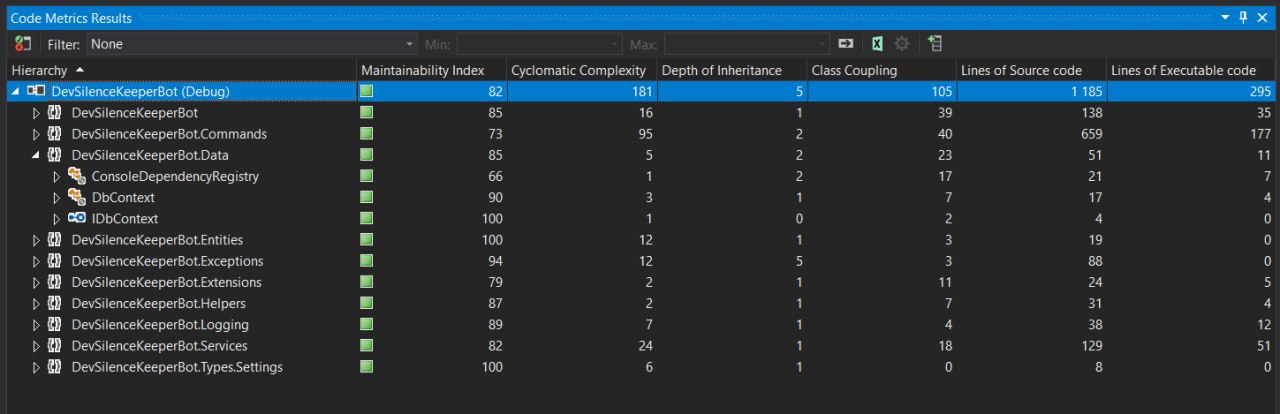The image size is (1280, 414).
Task: Click the namespace icon for DevSilenceKeeperBot.Services
Action: point(55,346)
